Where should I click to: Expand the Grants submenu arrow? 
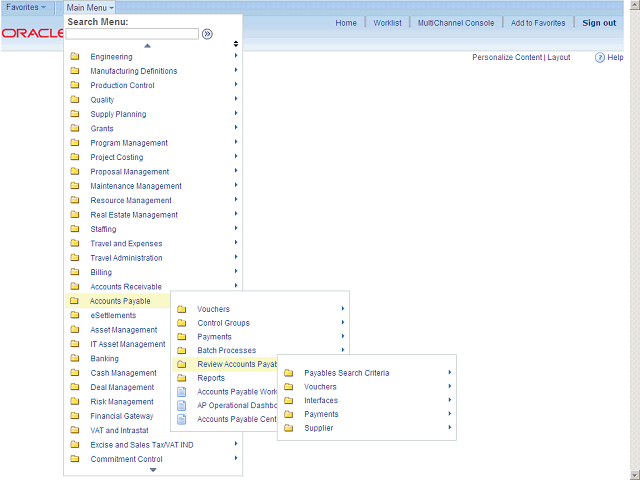click(236, 128)
